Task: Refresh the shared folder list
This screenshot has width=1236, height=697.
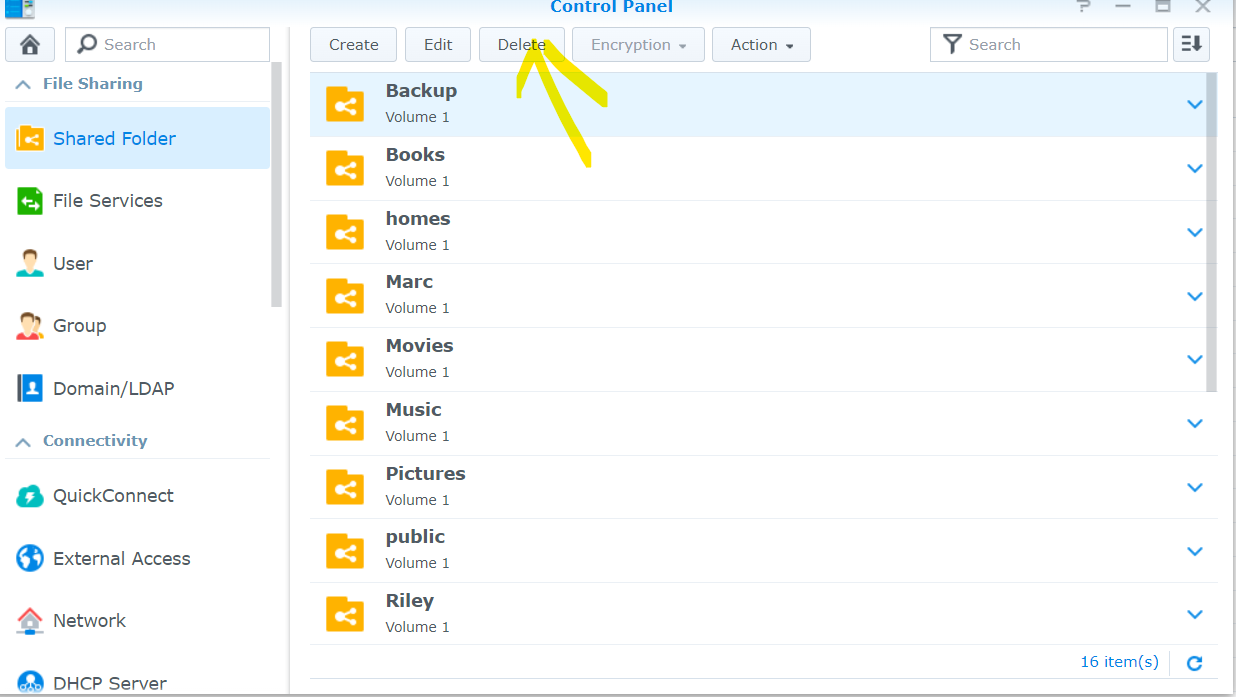Action: (1194, 662)
